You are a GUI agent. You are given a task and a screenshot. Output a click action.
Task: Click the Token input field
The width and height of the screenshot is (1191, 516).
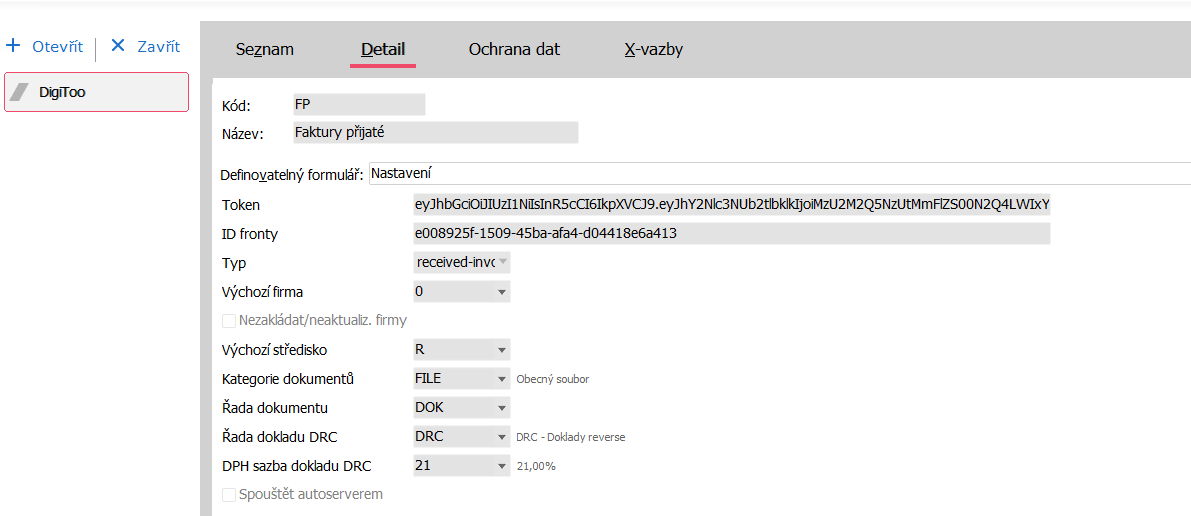[731, 205]
